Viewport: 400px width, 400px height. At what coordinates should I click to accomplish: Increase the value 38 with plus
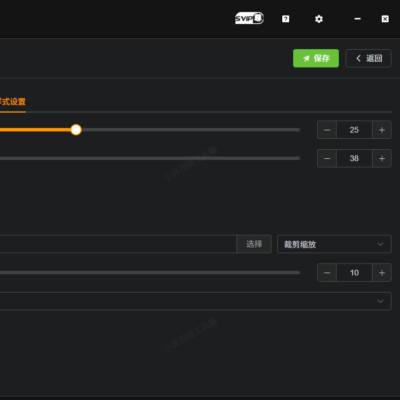382,158
